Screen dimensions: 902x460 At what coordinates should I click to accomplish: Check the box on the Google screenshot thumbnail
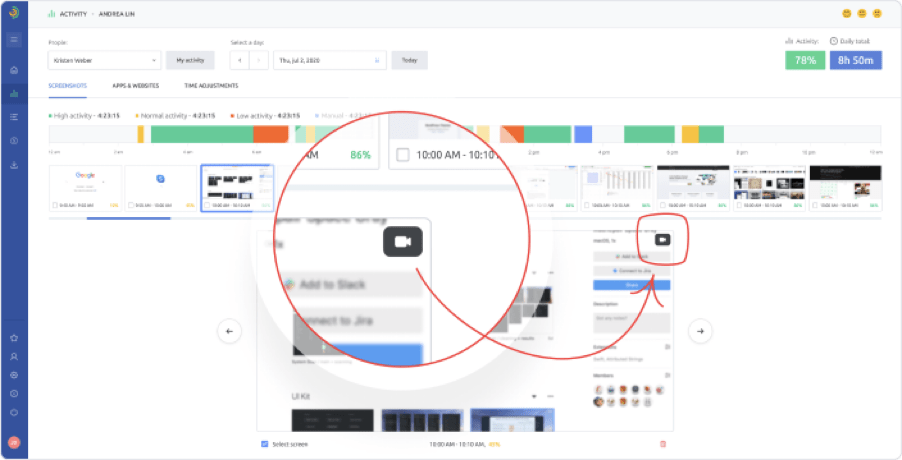pyautogui.click(x=55, y=205)
